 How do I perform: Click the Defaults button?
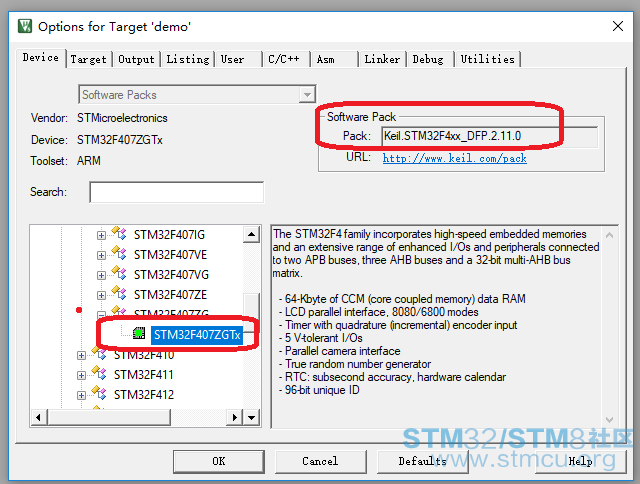pyautogui.click(x=422, y=462)
